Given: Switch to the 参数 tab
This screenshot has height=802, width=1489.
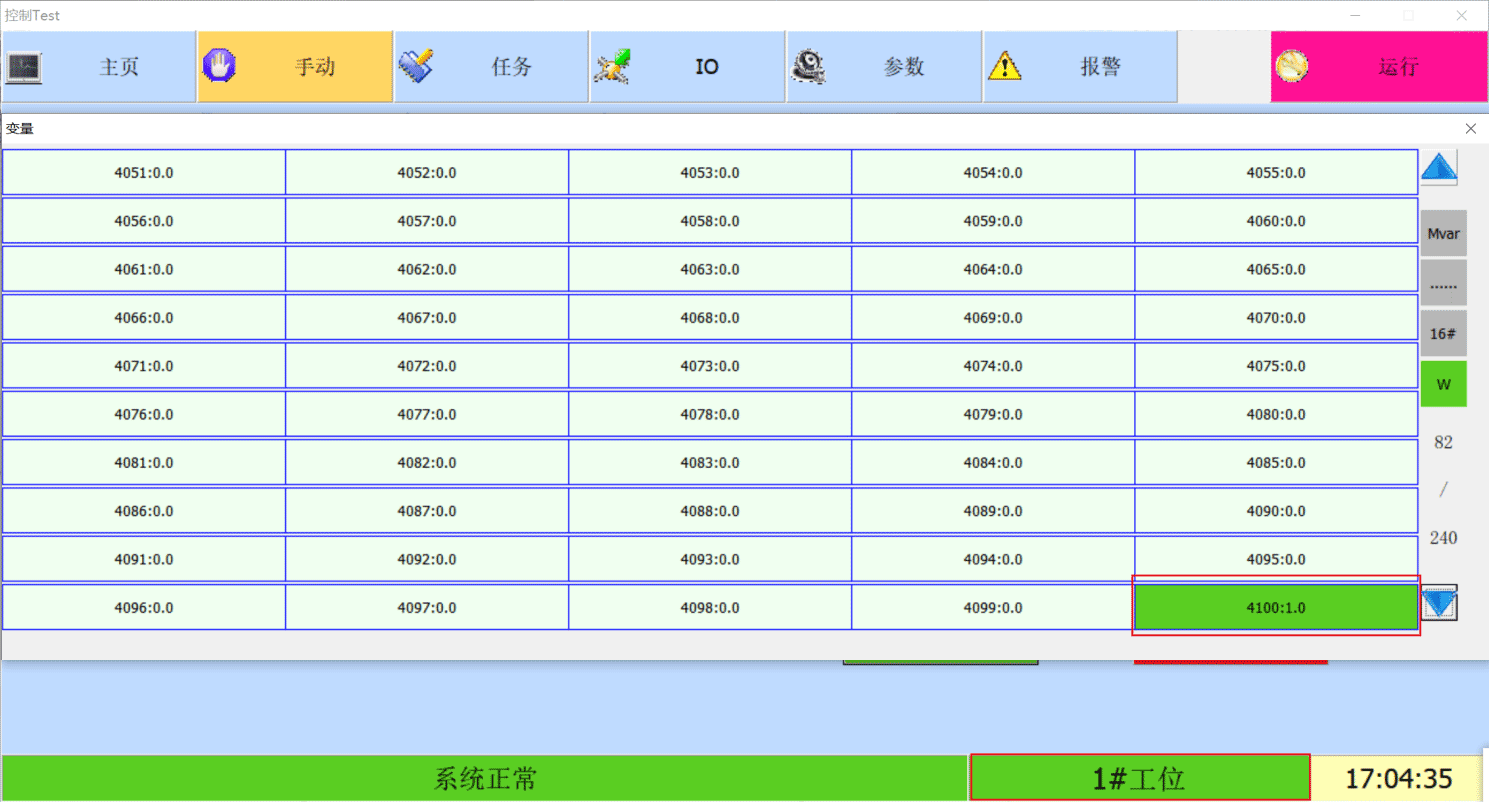Looking at the screenshot, I should (x=903, y=67).
